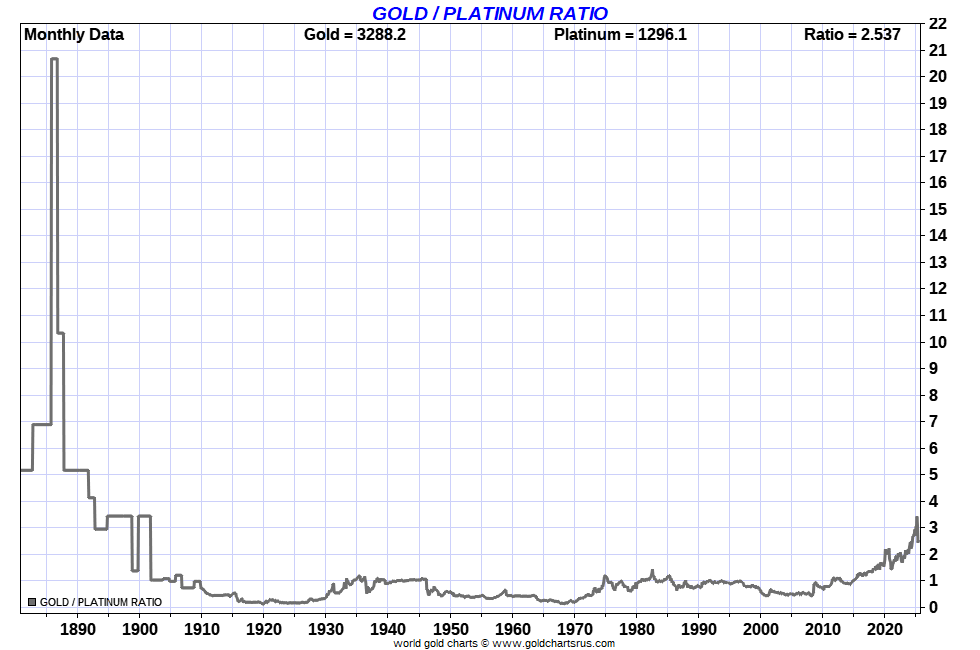Select the x-axis year label 1930

[326, 629]
